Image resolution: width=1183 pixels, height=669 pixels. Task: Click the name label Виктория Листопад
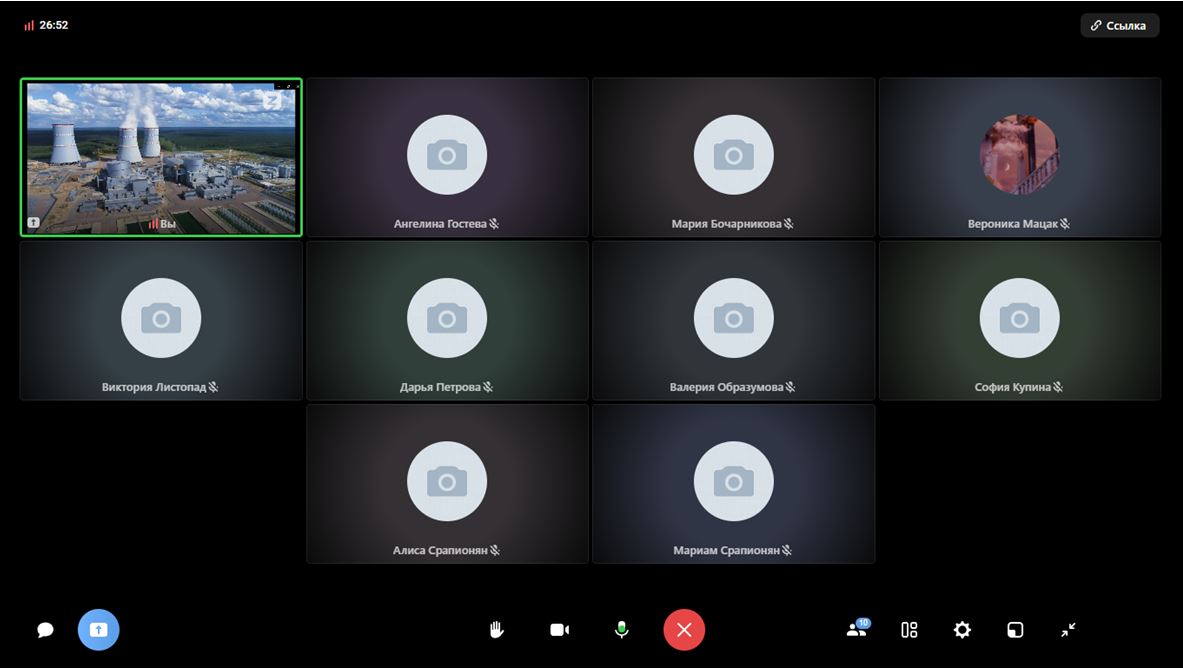coord(154,387)
